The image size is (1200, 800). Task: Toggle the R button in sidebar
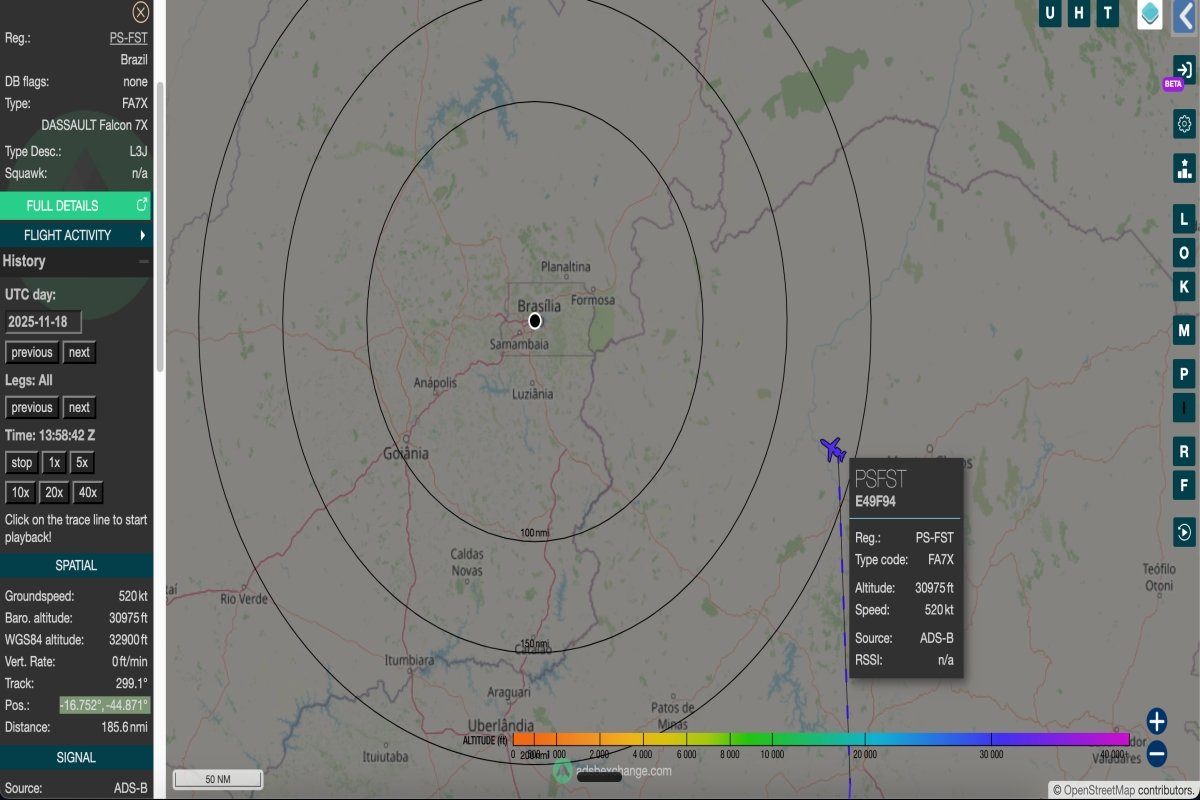point(1184,452)
